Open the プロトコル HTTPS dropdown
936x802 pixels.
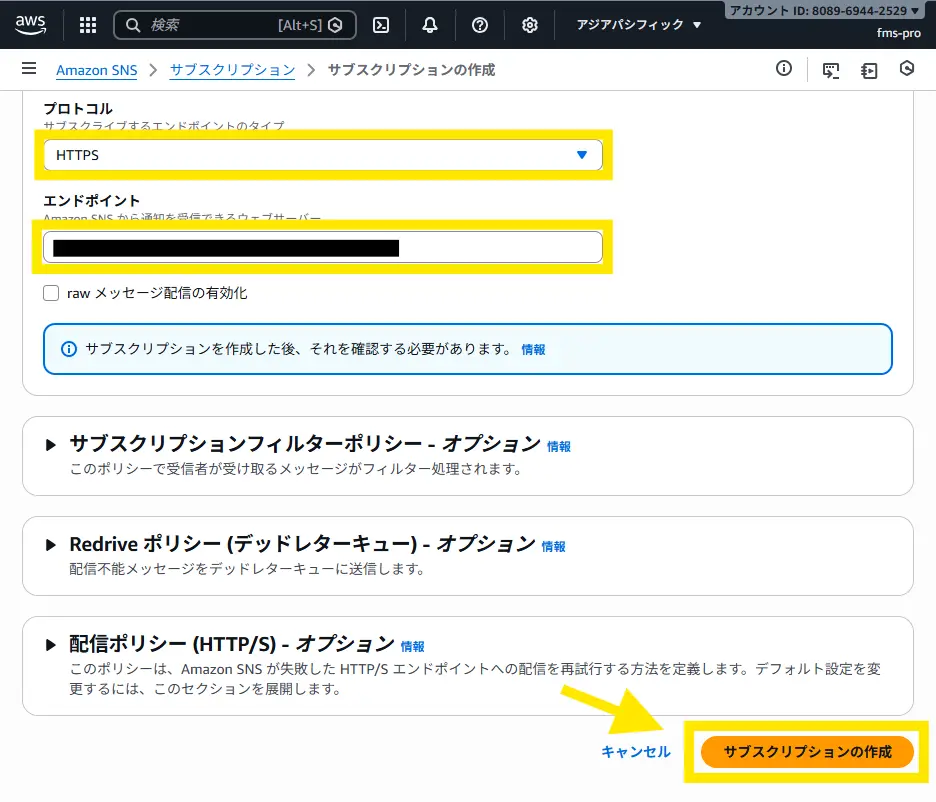click(322, 155)
